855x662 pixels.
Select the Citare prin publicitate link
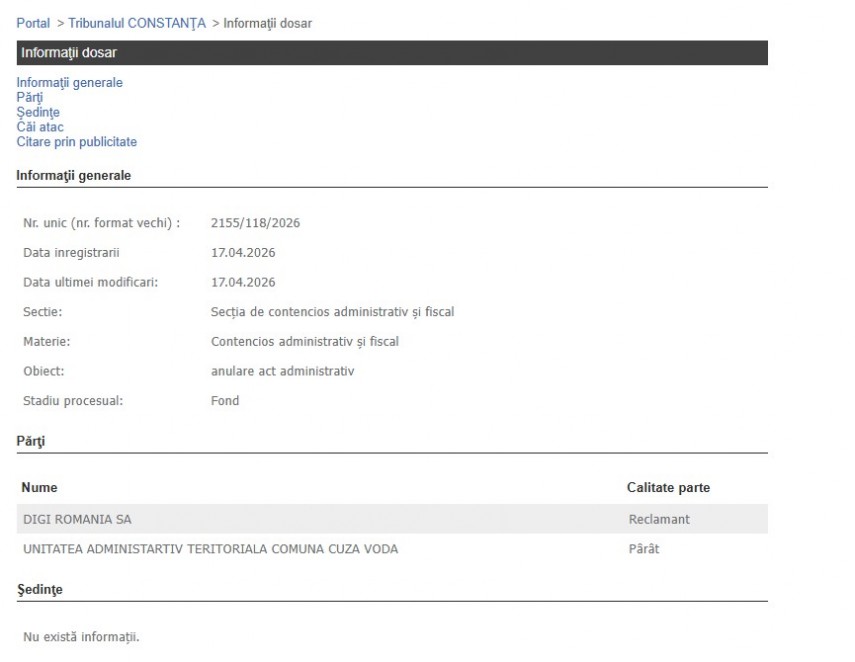tap(76, 142)
